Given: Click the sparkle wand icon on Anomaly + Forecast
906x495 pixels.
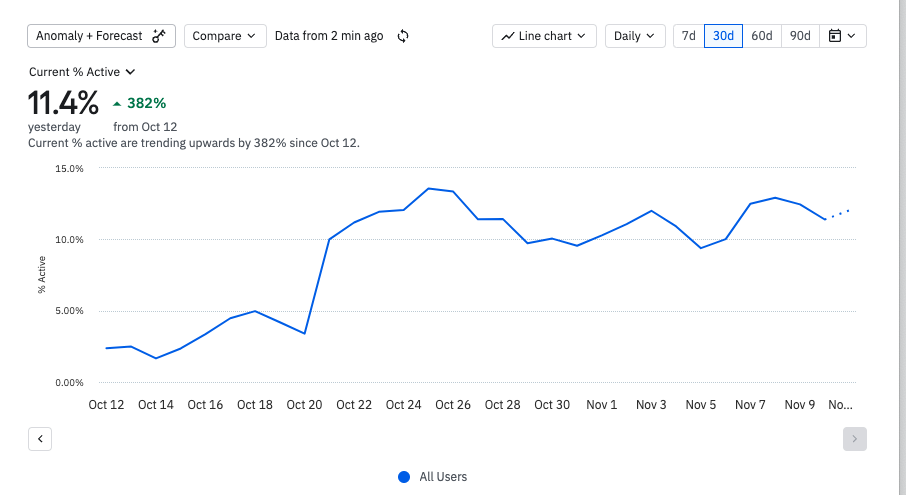Looking at the screenshot, I should click(159, 36).
